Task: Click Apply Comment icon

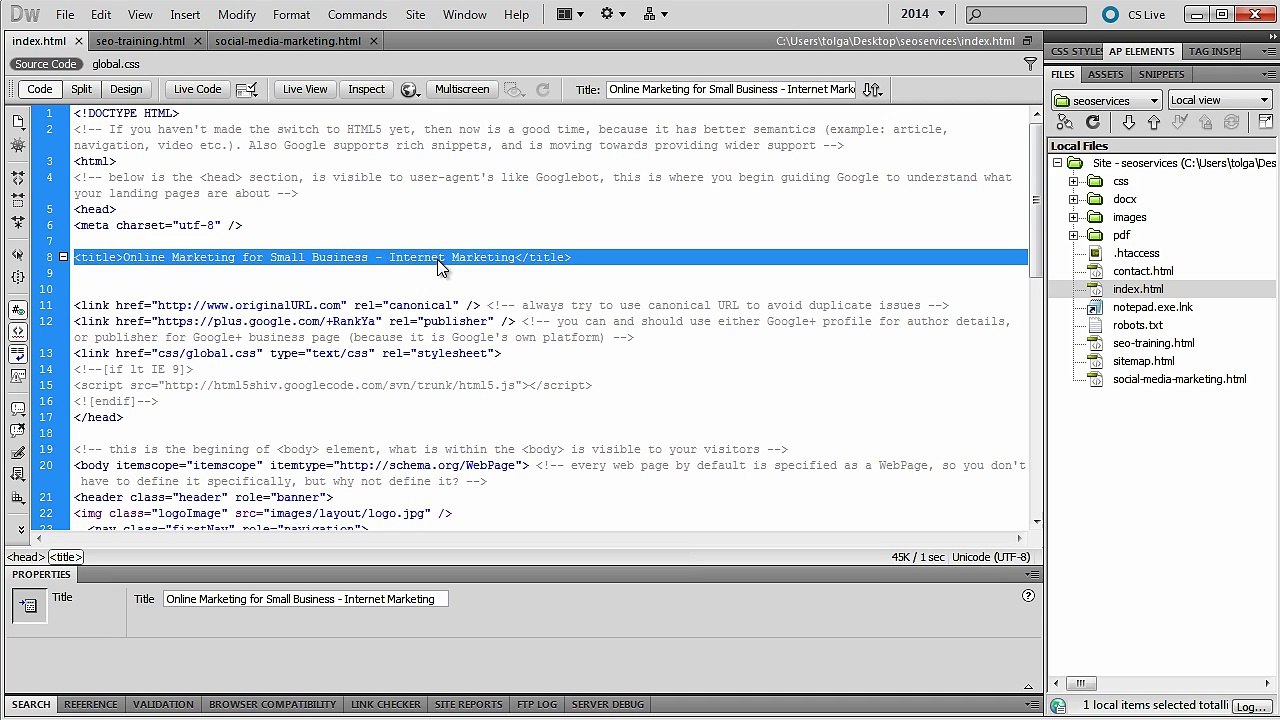Action: [18, 409]
